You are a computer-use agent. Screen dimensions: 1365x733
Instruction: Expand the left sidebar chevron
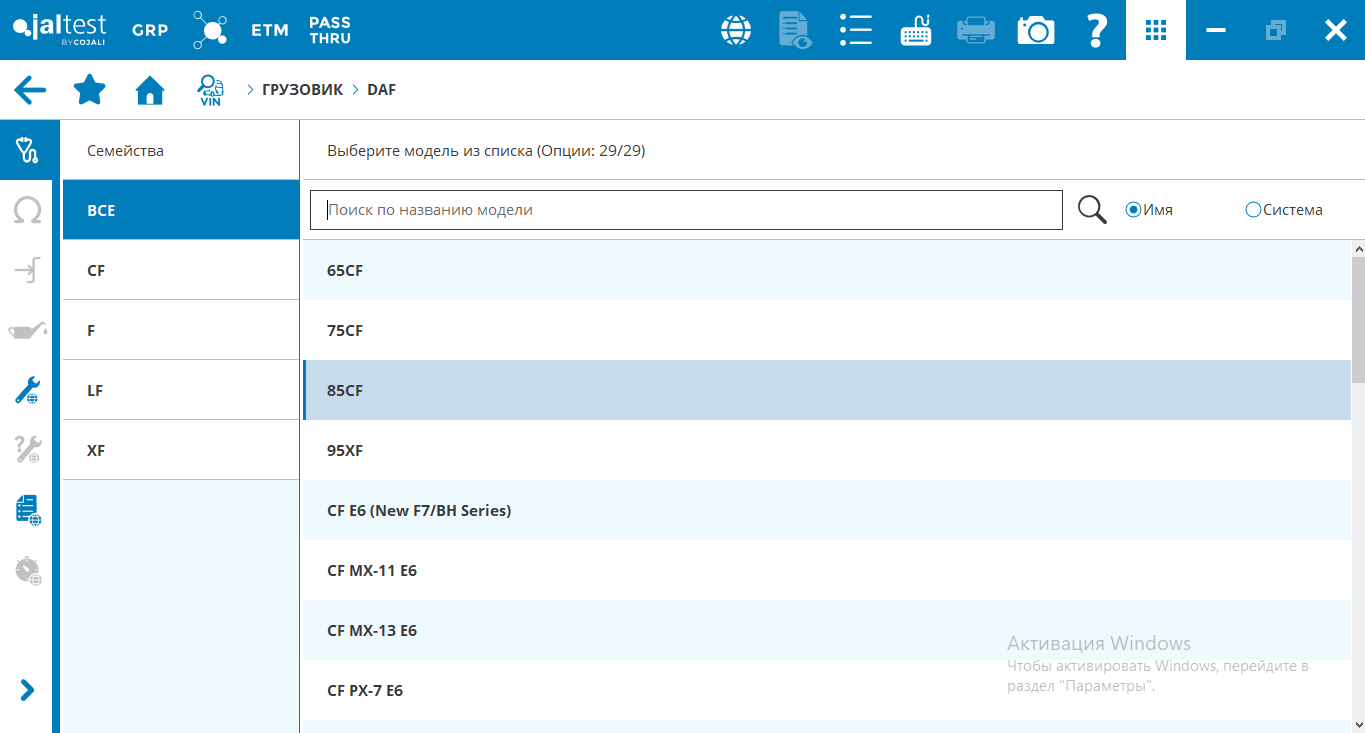27,690
